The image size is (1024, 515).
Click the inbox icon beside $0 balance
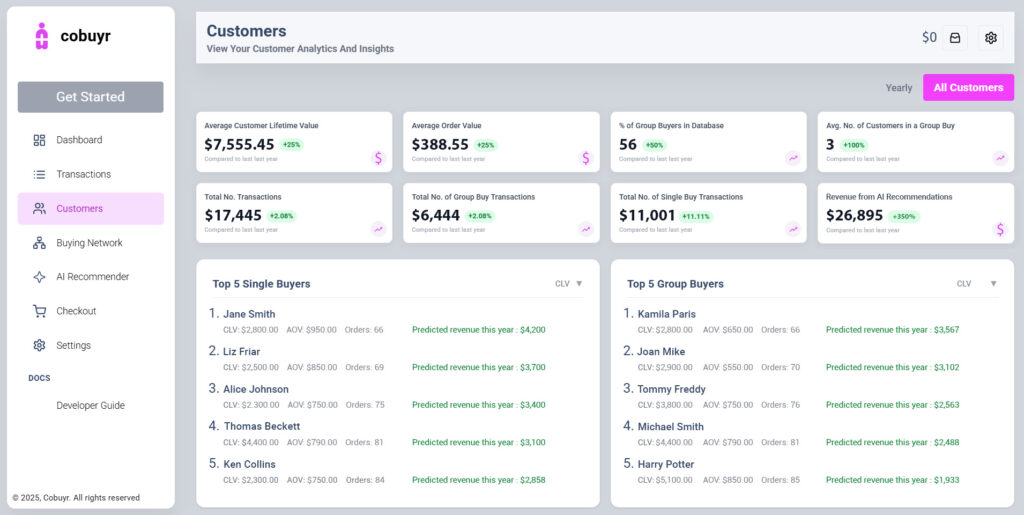point(955,38)
